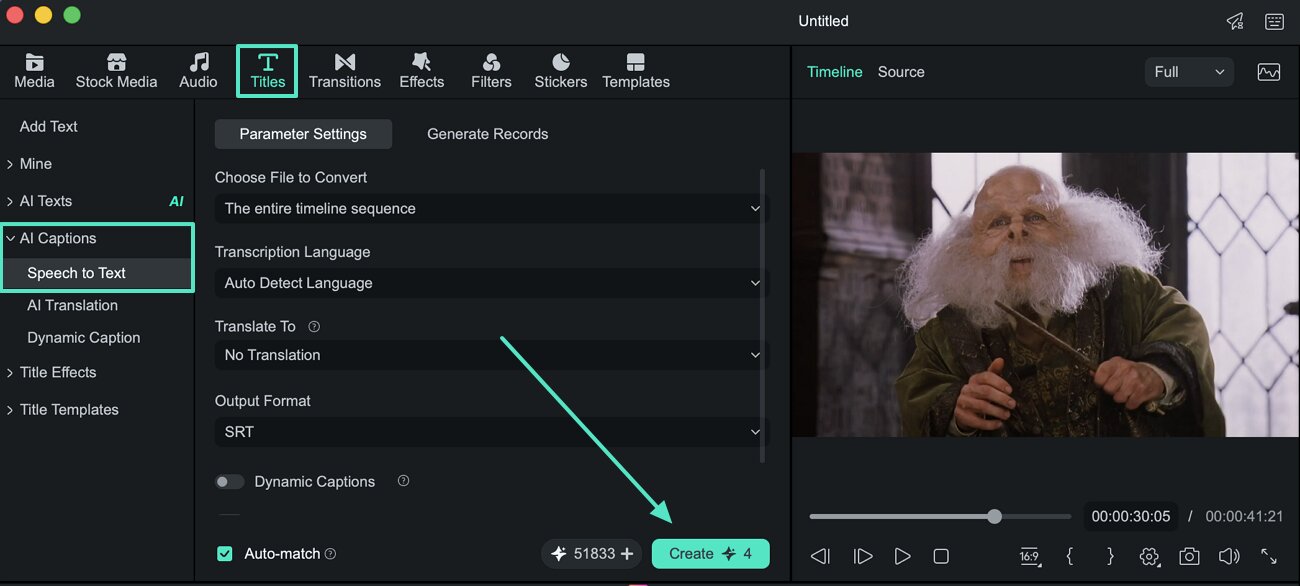
Task: Click the mark out brace icon
Action: [x=1110, y=556]
